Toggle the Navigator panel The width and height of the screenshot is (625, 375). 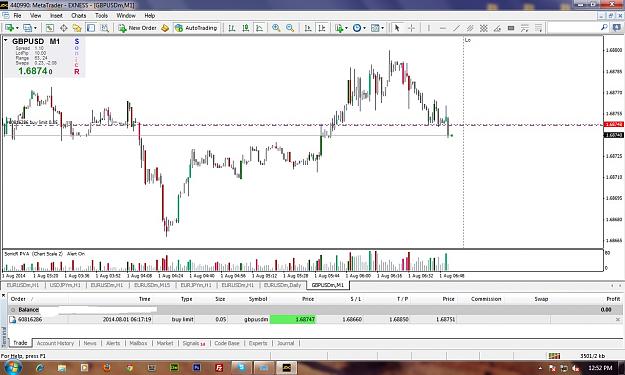pos(77,28)
